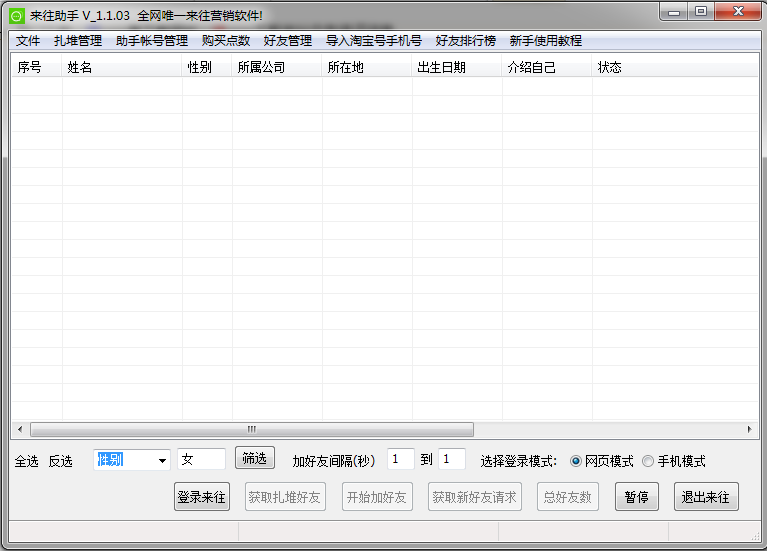Click the horizontal scrollbar left arrow
This screenshot has width=767, height=551.
coord(19,429)
